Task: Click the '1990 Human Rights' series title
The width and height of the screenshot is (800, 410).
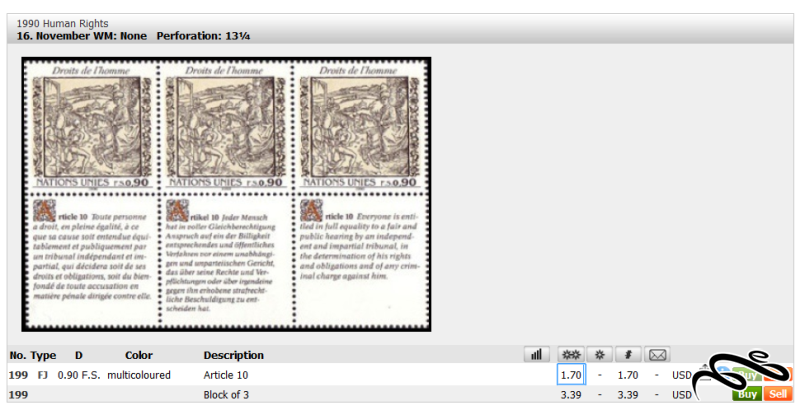Action: tap(62, 23)
